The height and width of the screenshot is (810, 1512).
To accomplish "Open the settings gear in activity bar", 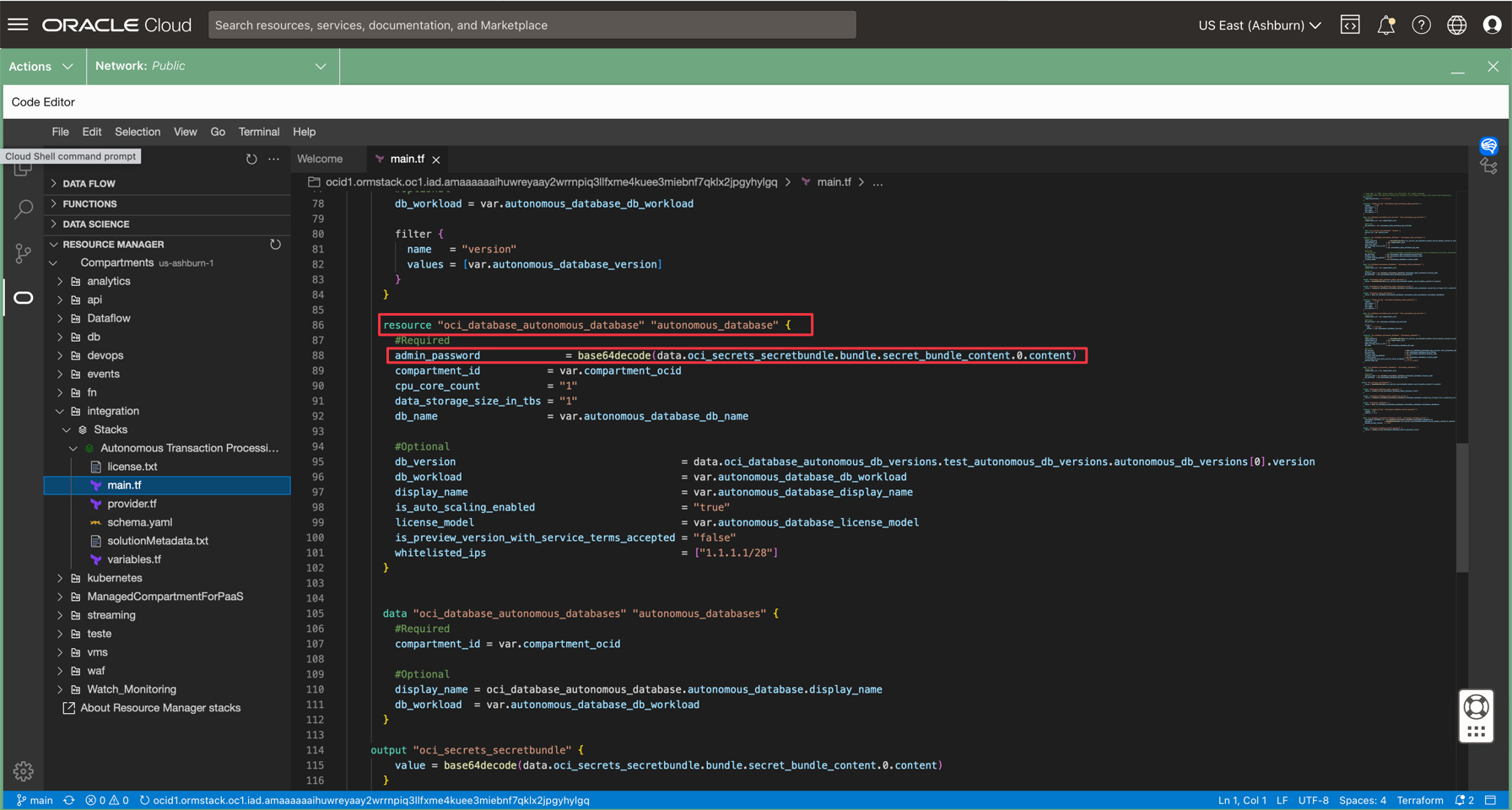I will point(24,770).
